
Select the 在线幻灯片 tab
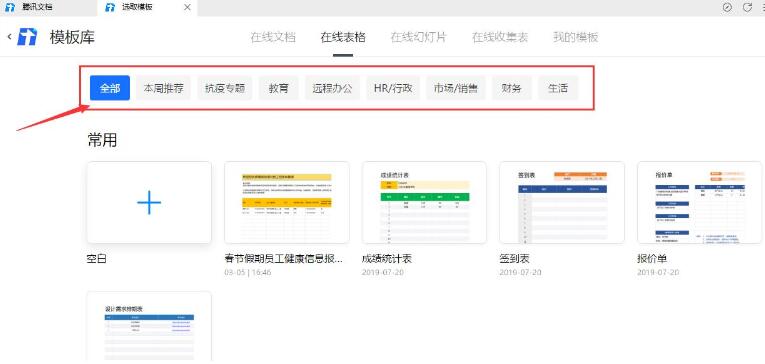(x=419, y=37)
